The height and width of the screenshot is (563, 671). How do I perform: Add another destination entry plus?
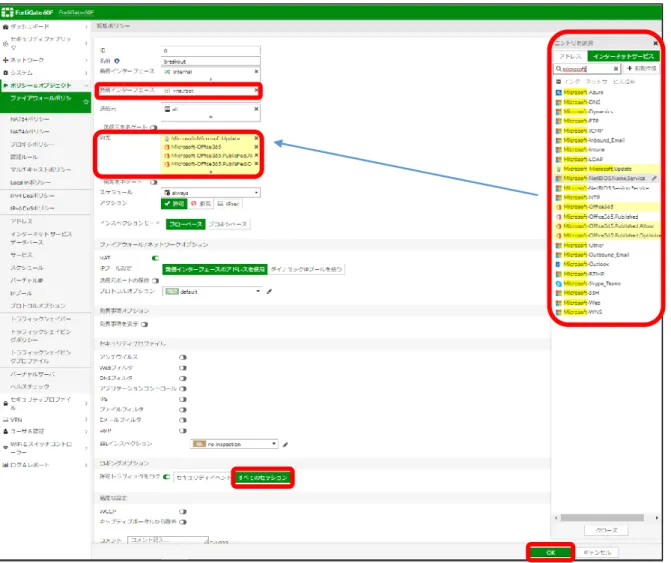(211, 172)
